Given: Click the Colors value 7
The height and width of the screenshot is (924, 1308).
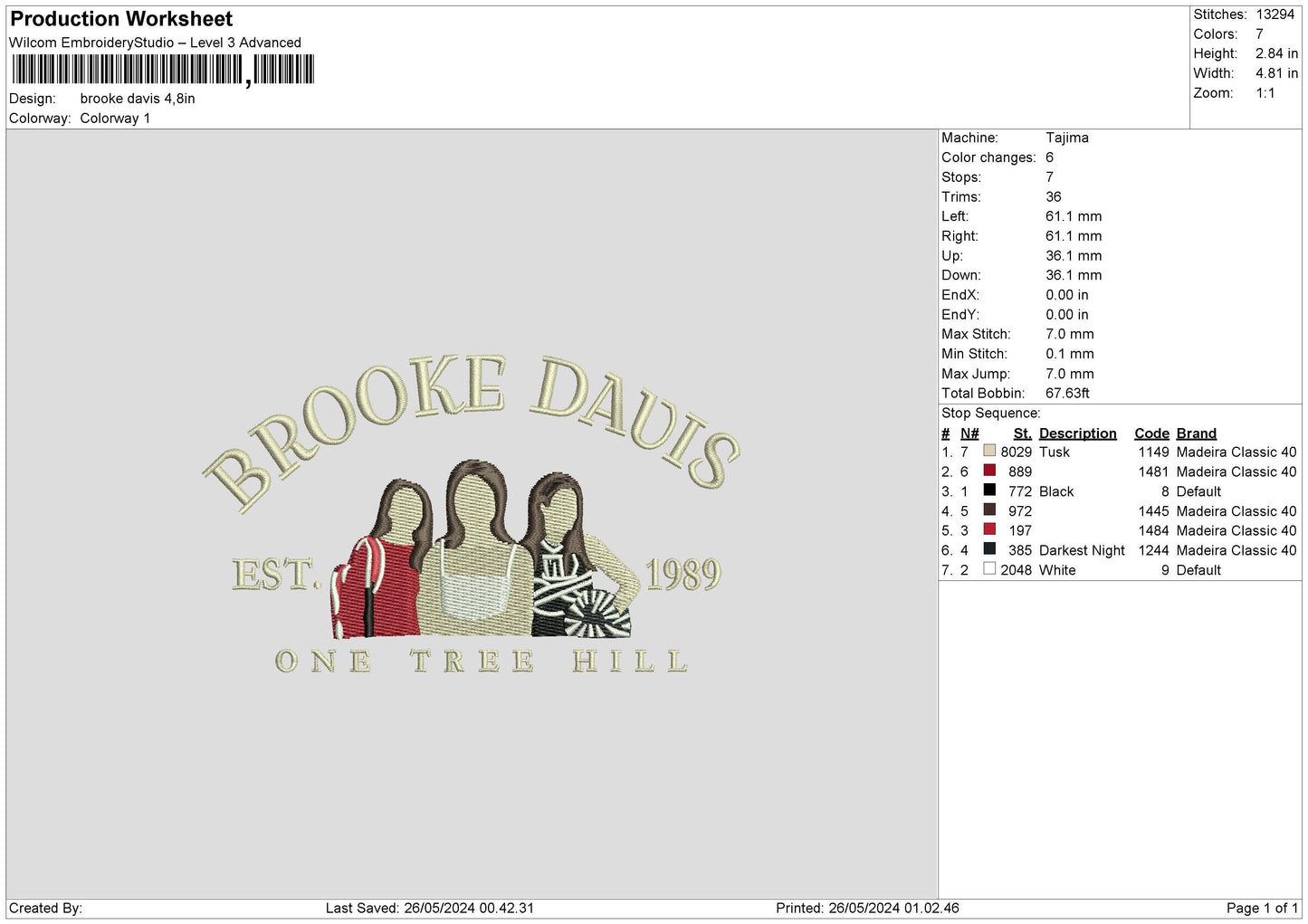Looking at the screenshot, I should point(1259,34).
